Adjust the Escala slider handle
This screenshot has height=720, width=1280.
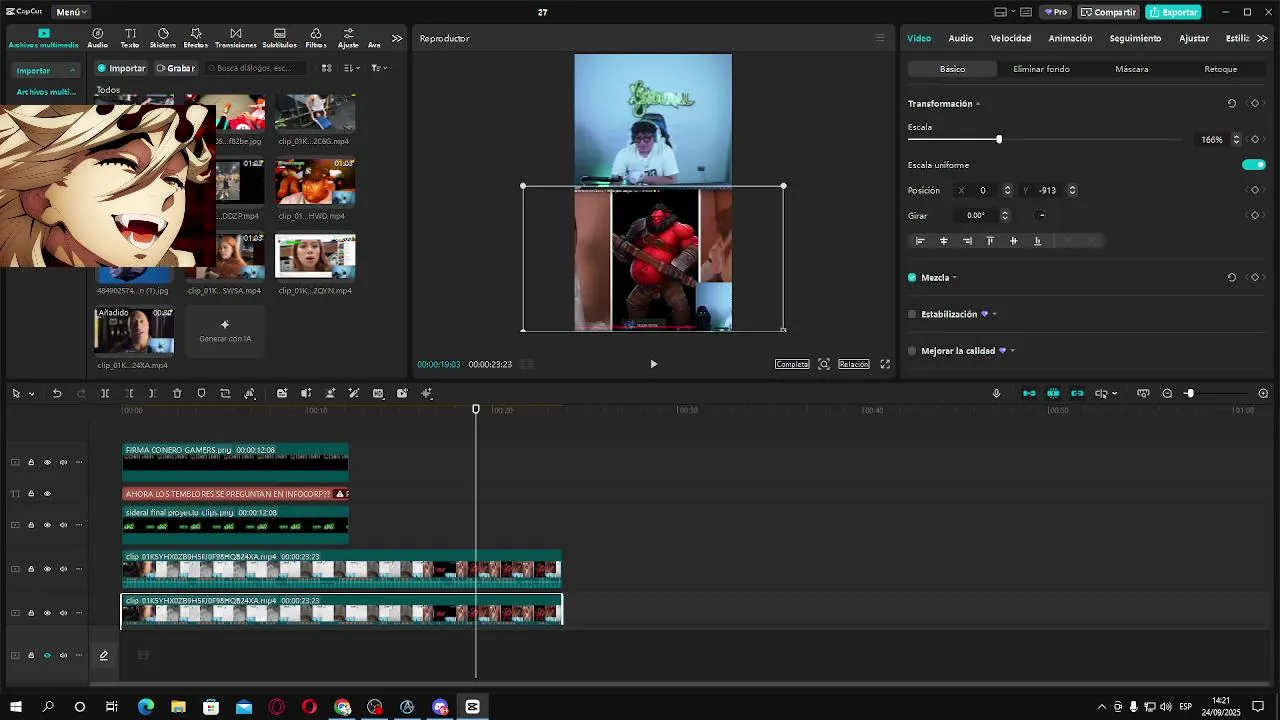998,139
